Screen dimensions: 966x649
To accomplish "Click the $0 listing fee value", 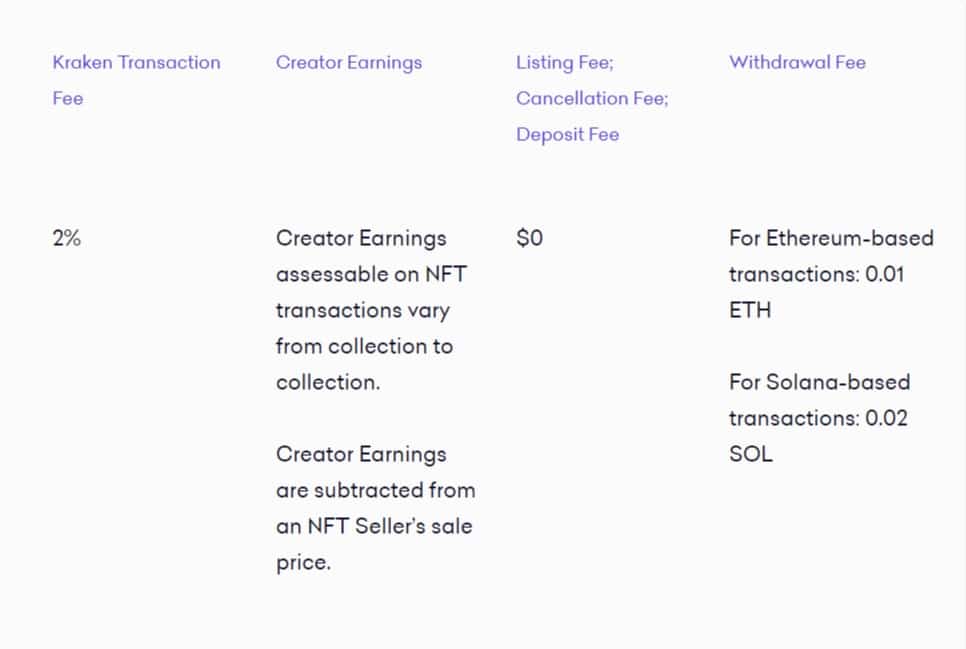I will [530, 239].
